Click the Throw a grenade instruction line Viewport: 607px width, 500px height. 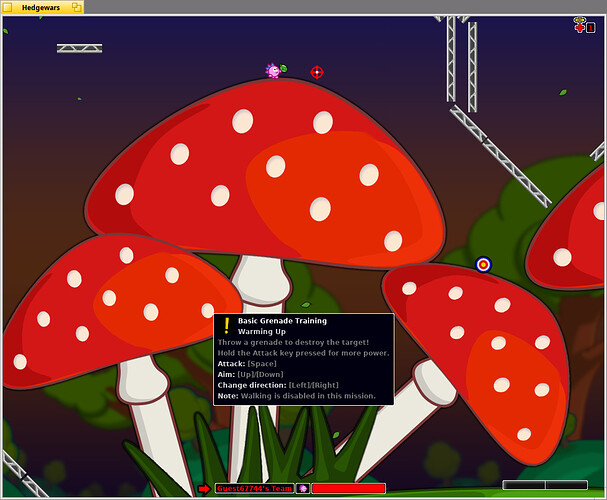[x=293, y=342]
